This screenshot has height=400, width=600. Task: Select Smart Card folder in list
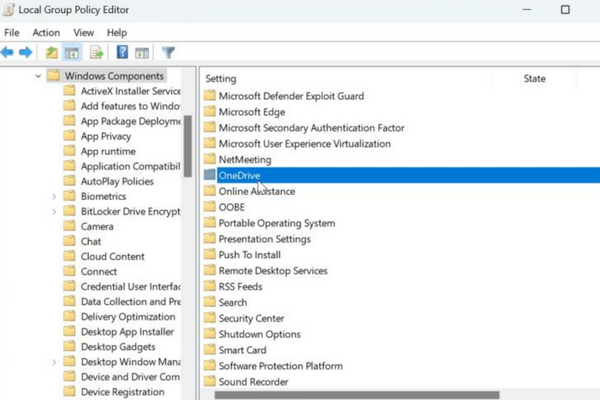pyautogui.click(x=242, y=350)
